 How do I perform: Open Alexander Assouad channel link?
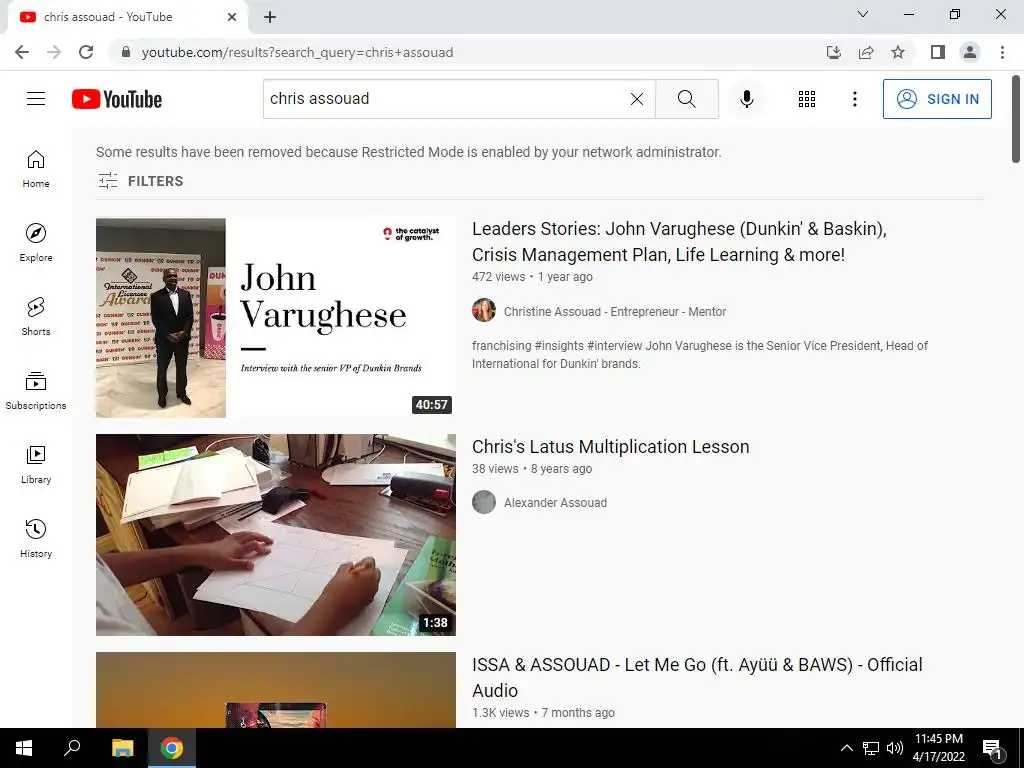(556, 503)
